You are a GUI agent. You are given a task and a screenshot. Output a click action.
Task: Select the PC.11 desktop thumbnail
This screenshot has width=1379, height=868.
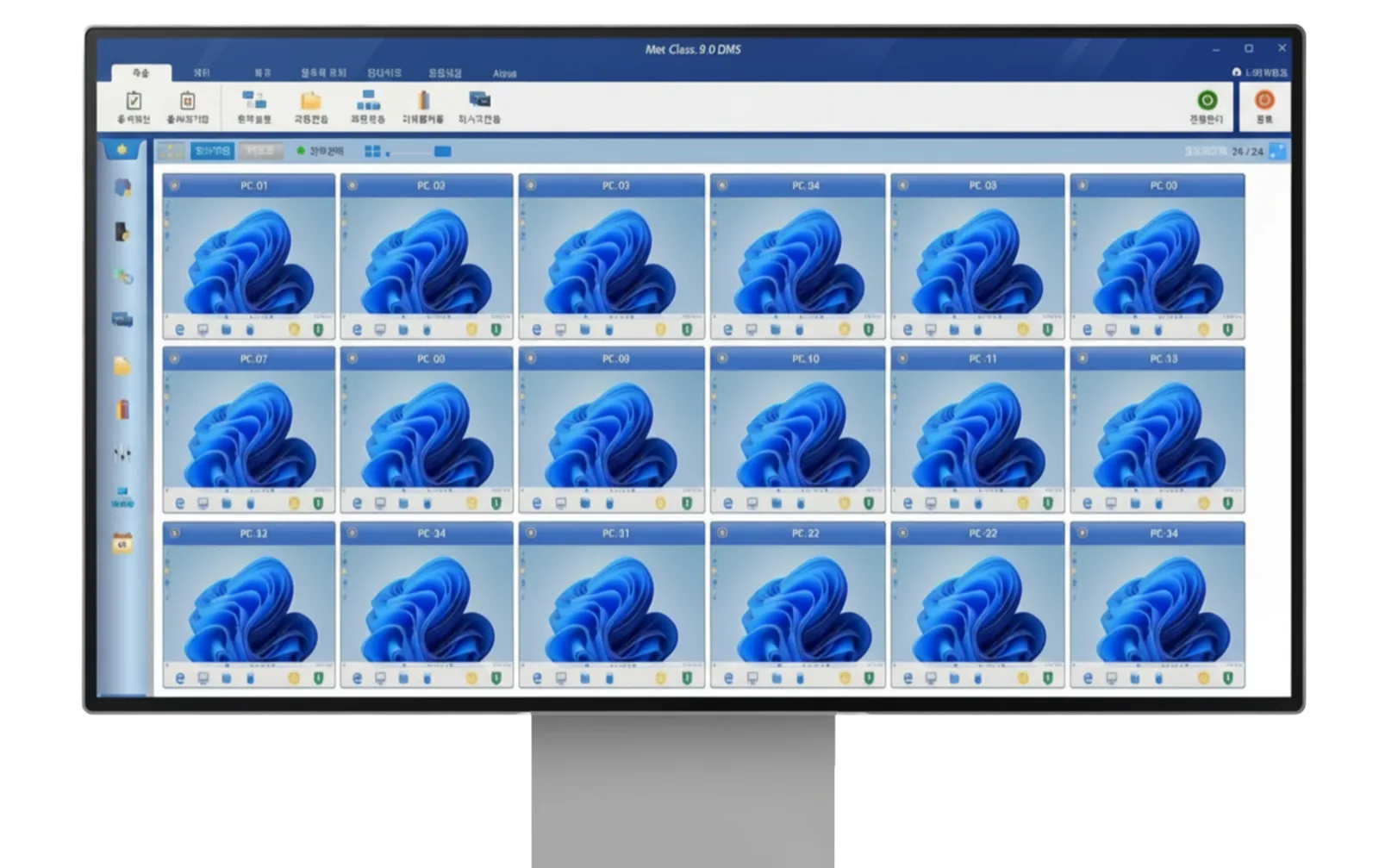click(978, 429)
